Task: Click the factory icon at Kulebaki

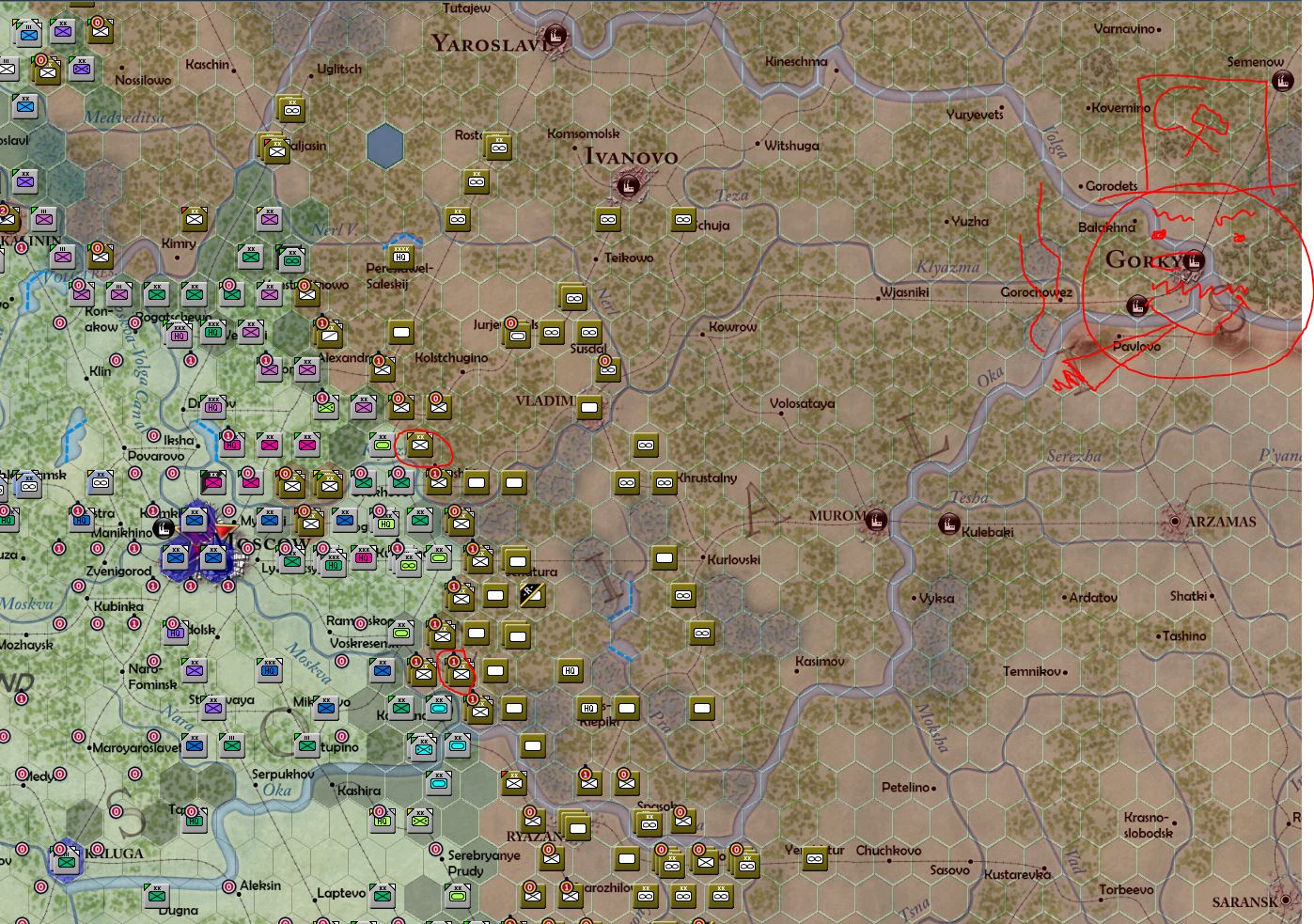Action: (949, 524)
